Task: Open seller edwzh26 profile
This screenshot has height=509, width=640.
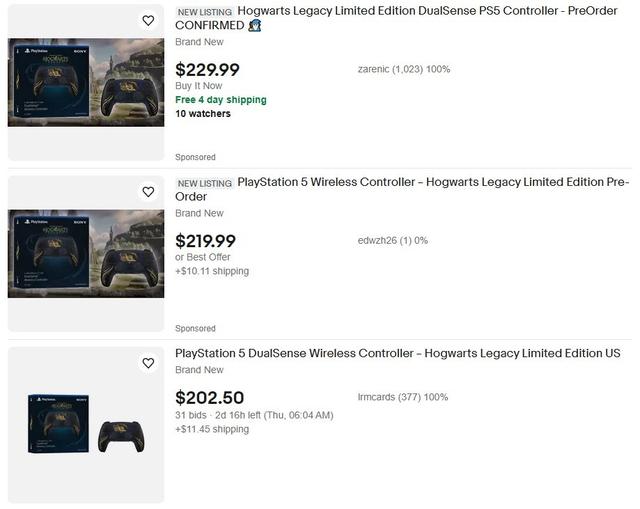Action: [379, 241]
